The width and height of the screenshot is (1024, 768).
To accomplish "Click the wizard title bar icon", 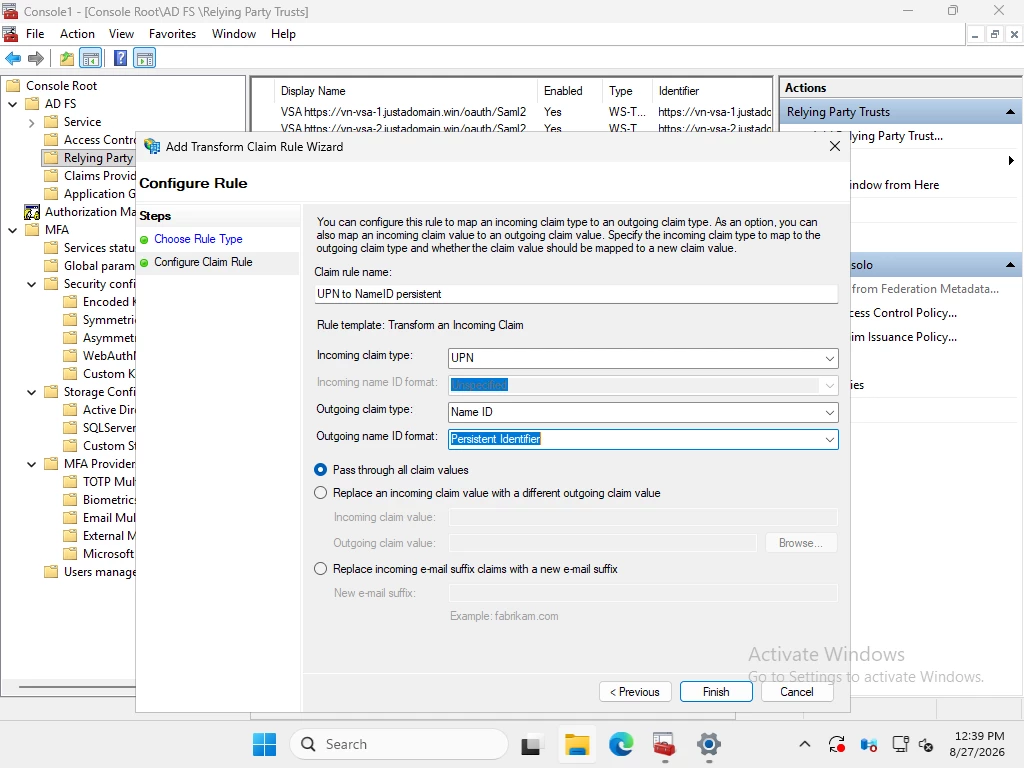I will (x=152, y=147).
